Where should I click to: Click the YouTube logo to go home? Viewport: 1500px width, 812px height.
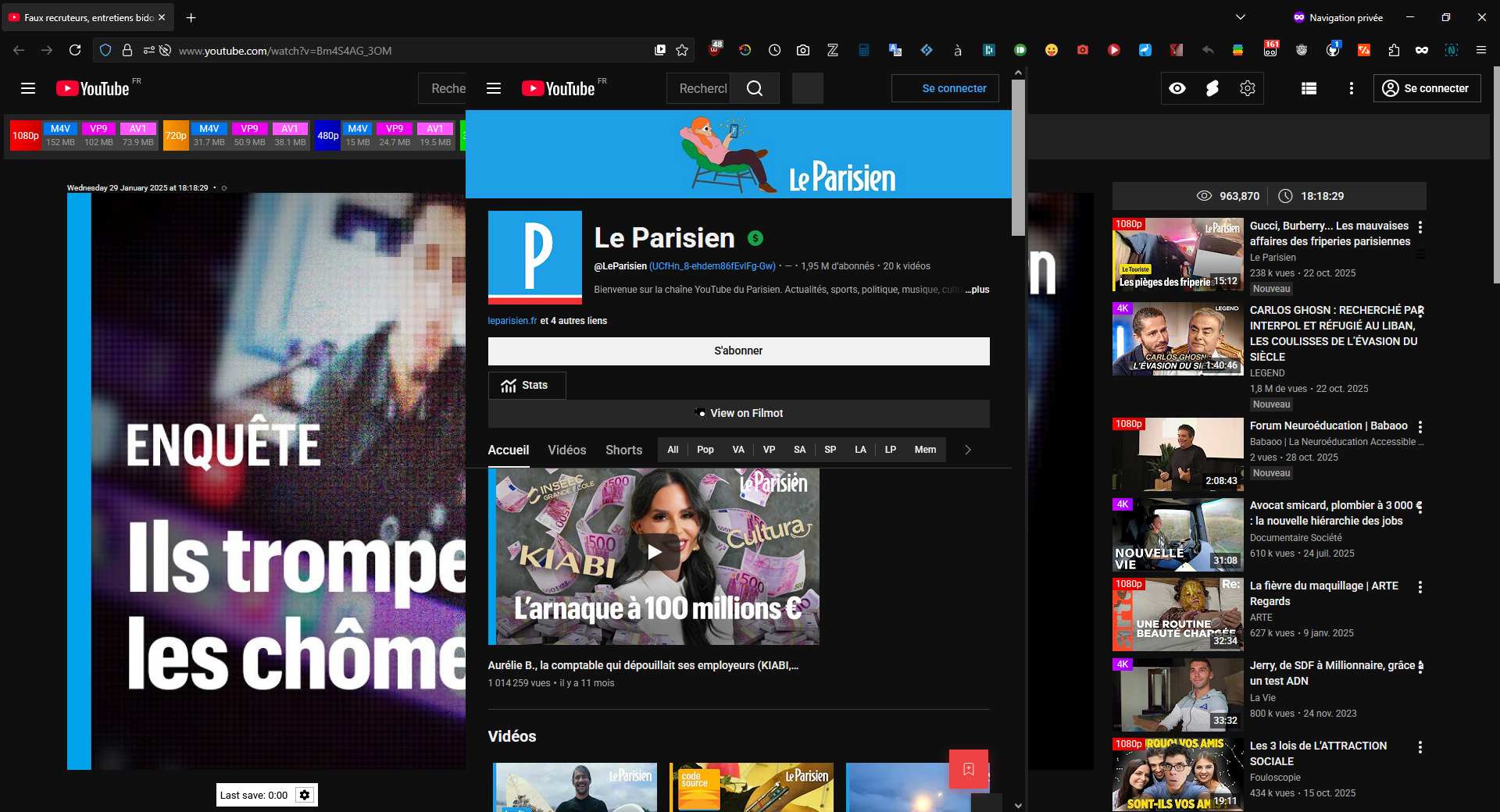[x=559, y=88]
